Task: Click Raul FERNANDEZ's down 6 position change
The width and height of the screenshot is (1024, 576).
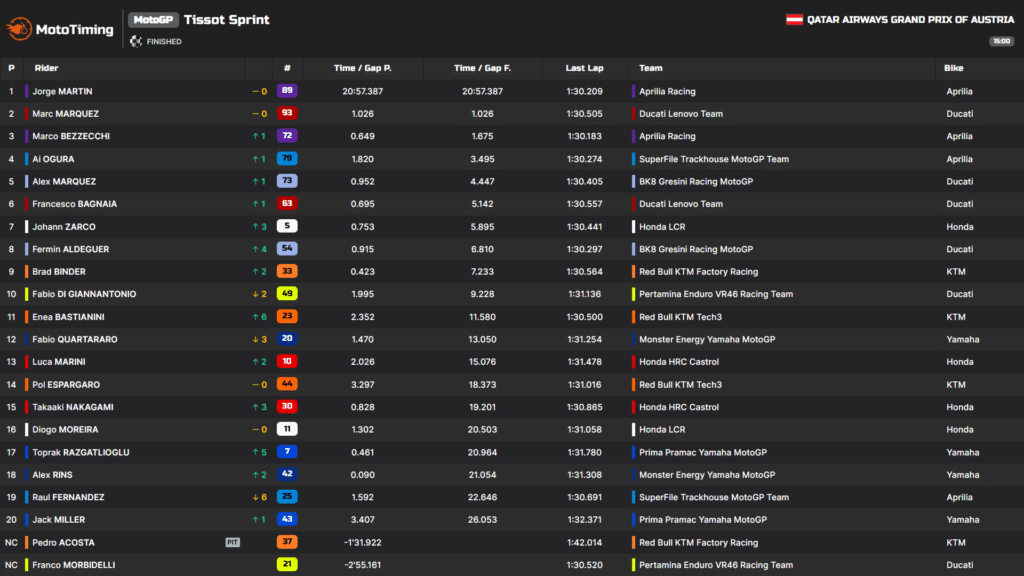Action: [x=259, y=497]
